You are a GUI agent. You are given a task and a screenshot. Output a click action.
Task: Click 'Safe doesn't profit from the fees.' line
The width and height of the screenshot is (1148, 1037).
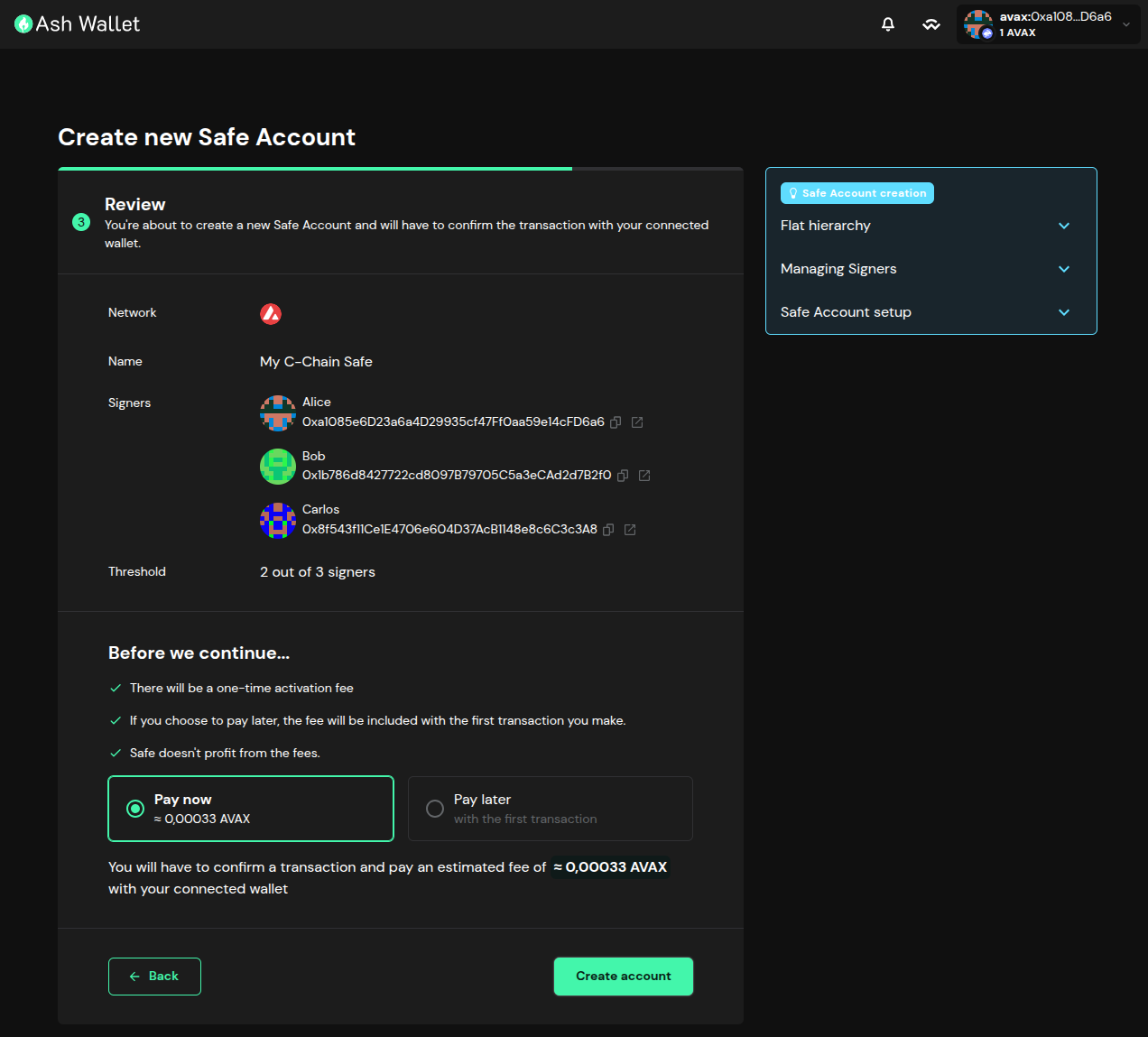pos(225,754)
